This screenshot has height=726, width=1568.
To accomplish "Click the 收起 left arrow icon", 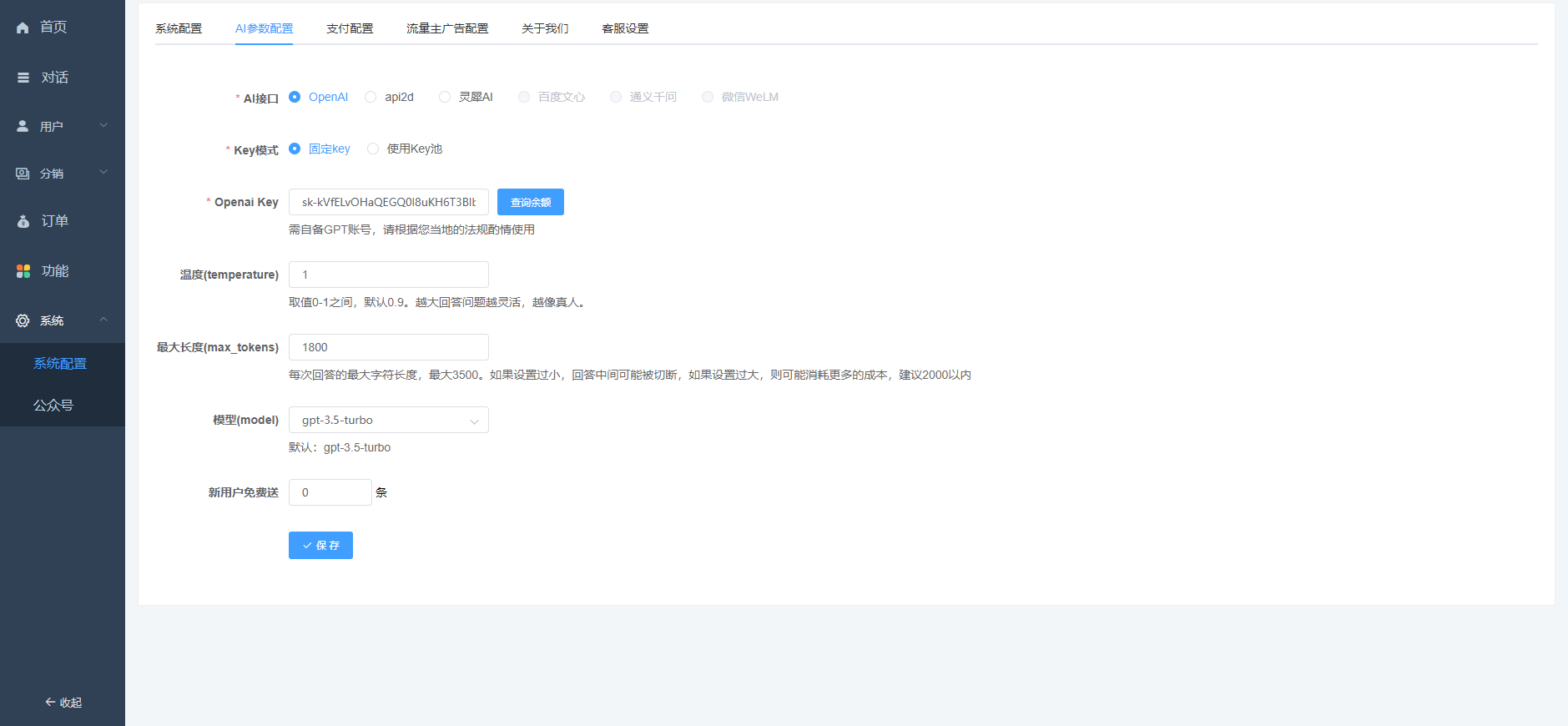I will (50, 702).
